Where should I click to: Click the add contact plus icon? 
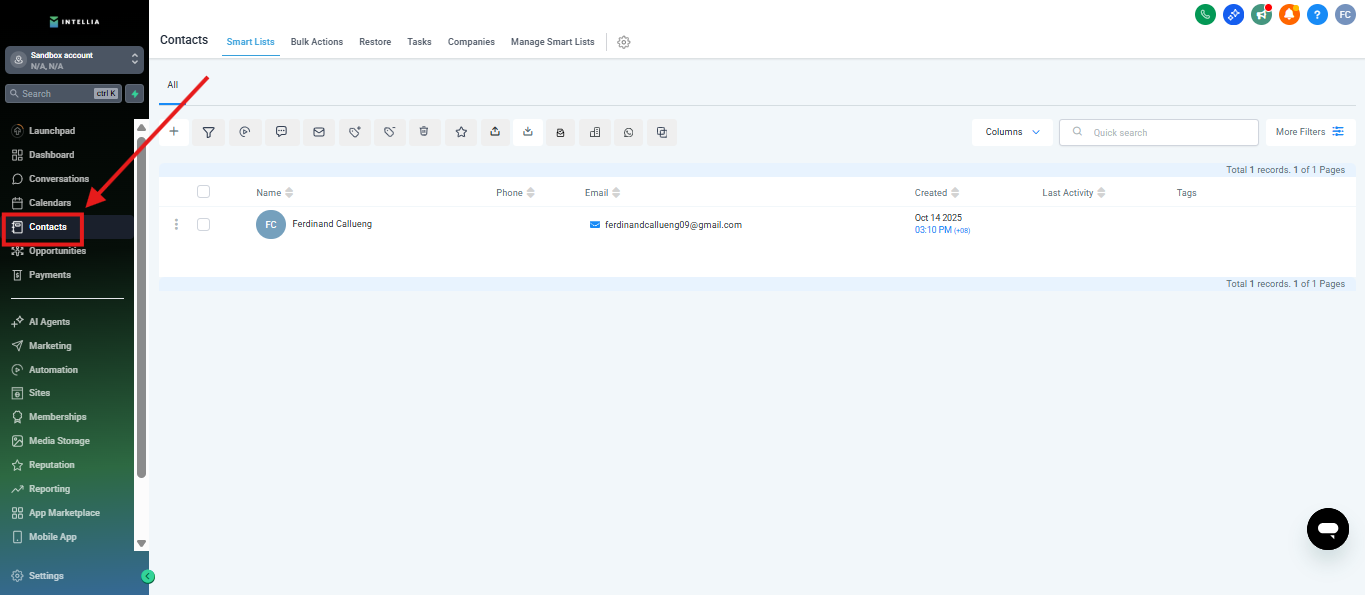click(174, 132)
